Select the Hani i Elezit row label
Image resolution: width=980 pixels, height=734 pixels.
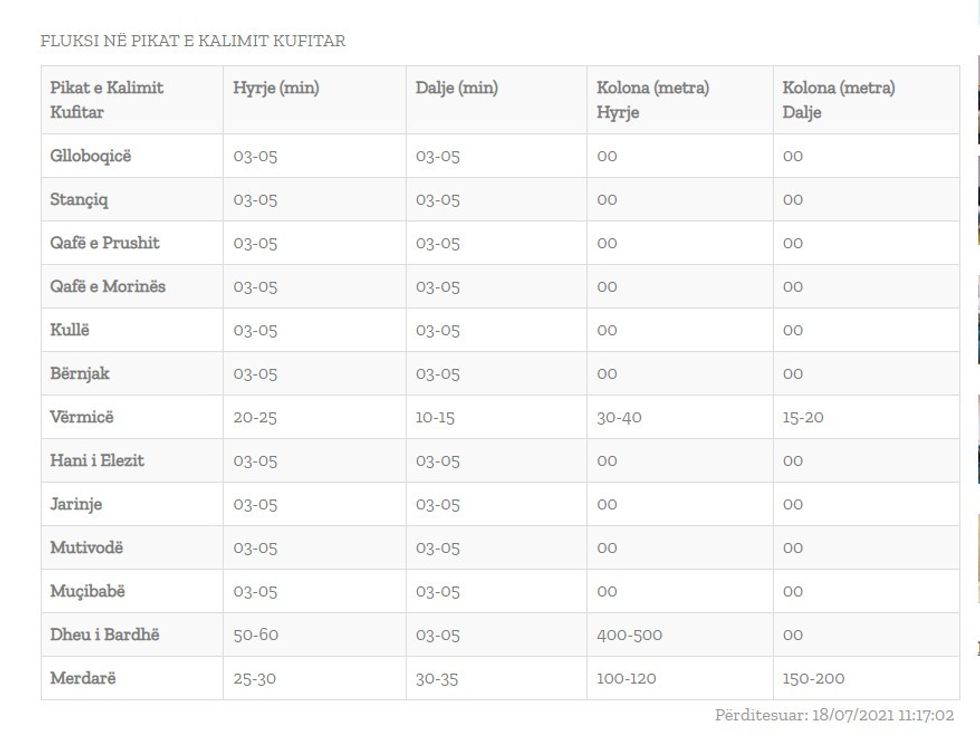click(x=97, y=460)
